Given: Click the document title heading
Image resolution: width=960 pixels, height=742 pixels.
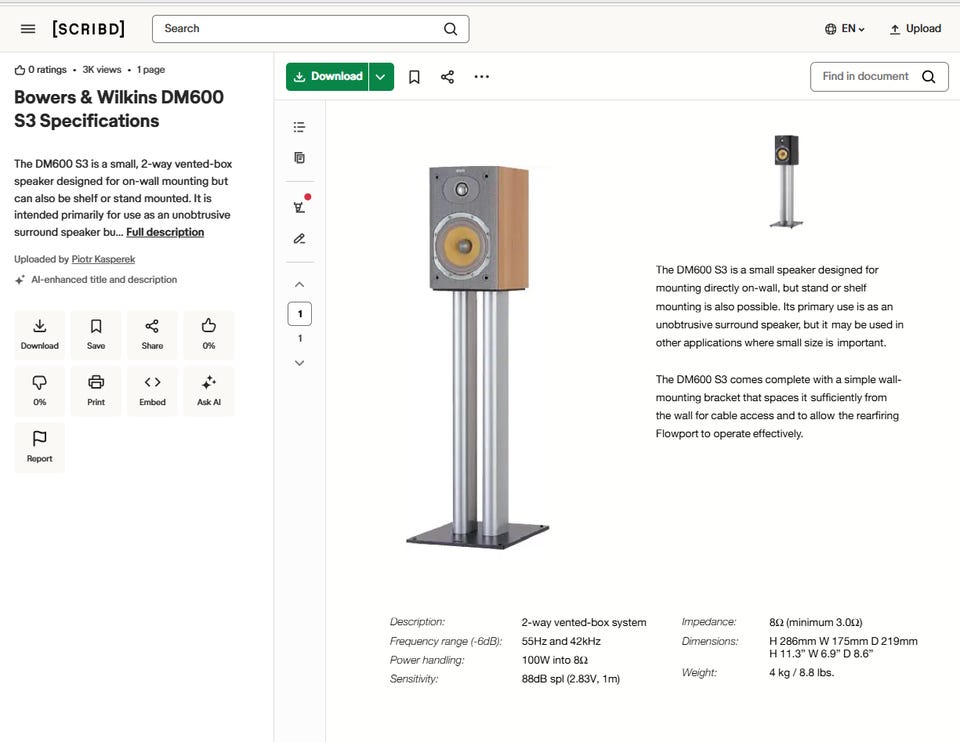Looking at the screenshot, I should (x=119, y=109).
